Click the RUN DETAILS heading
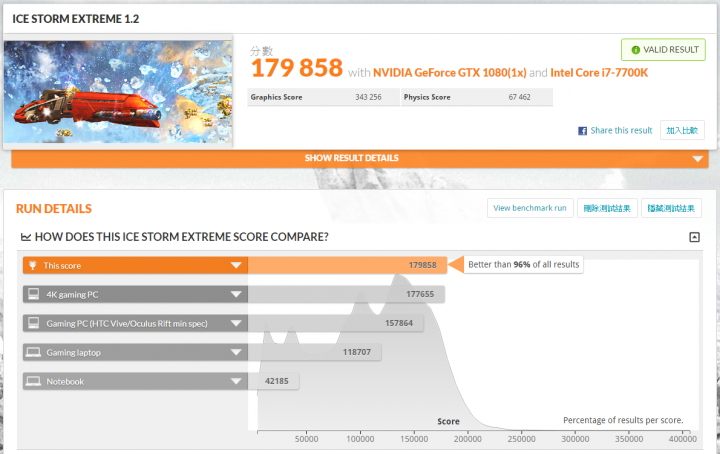Viewport: 720px width, 454px height. (x=54, y=209)
